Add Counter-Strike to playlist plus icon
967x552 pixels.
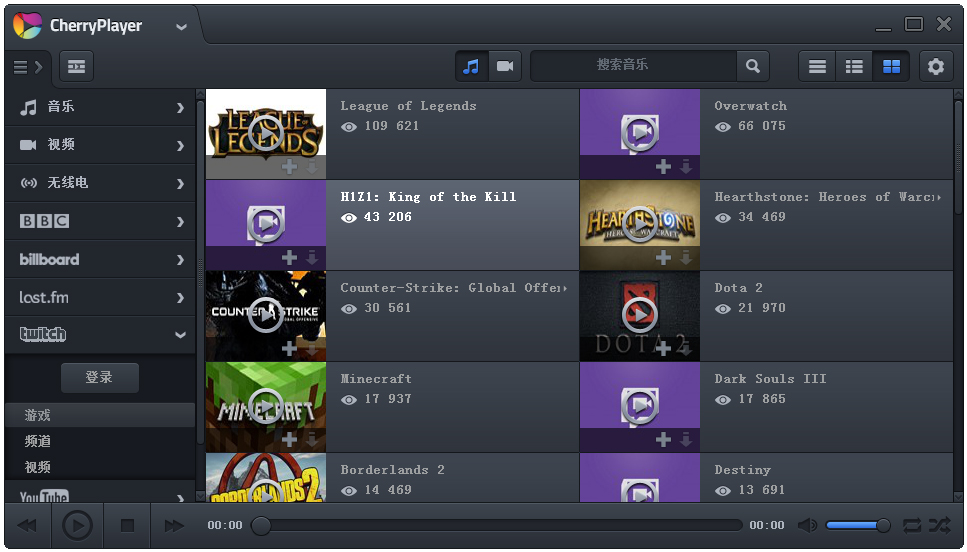(289, 348)
